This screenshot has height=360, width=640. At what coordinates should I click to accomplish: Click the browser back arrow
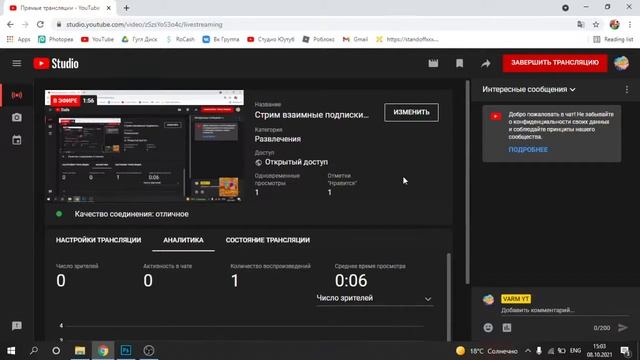click(x=10, y=24)
